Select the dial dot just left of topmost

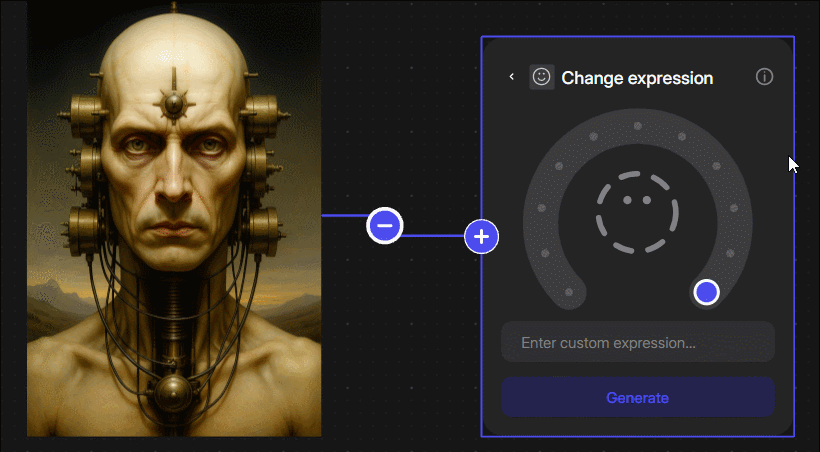[593, 137]
